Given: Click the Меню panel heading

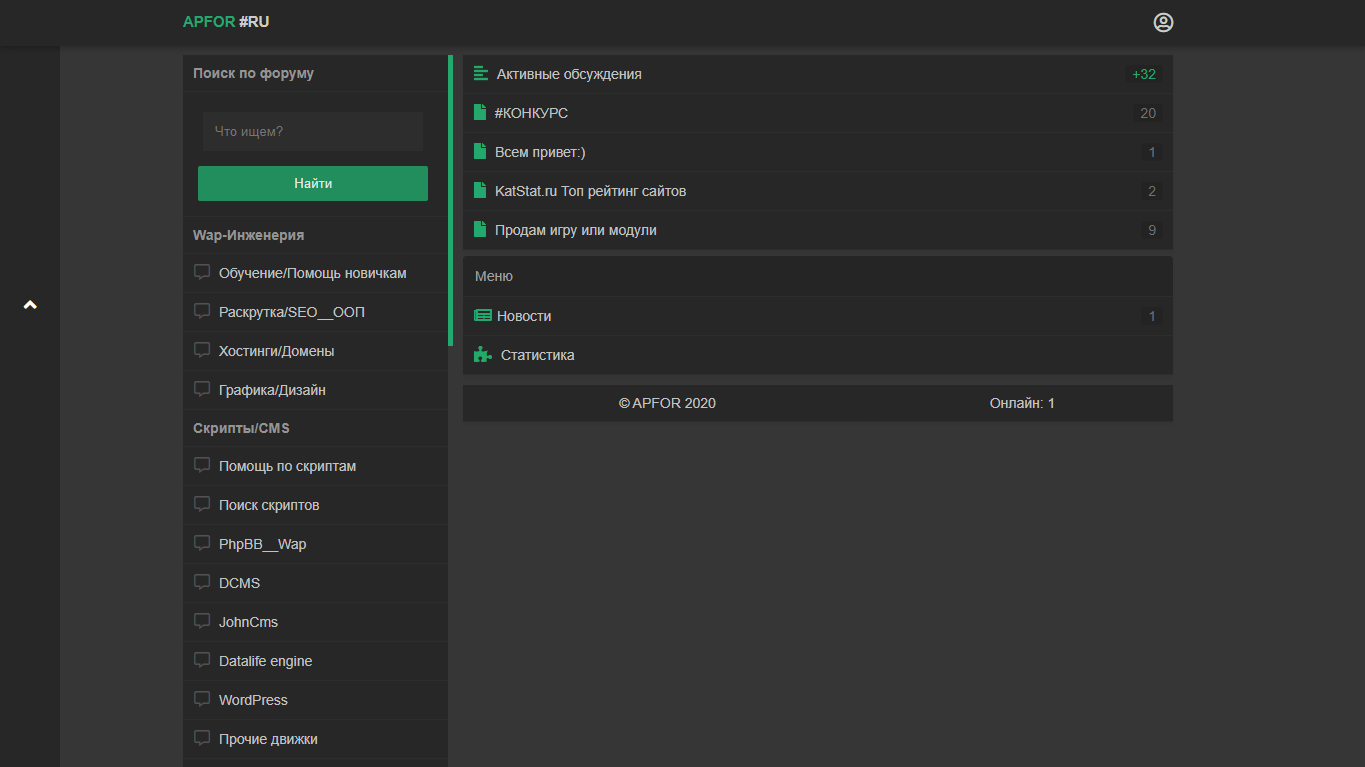Looking at the screenshot, I should coord(494,276).
